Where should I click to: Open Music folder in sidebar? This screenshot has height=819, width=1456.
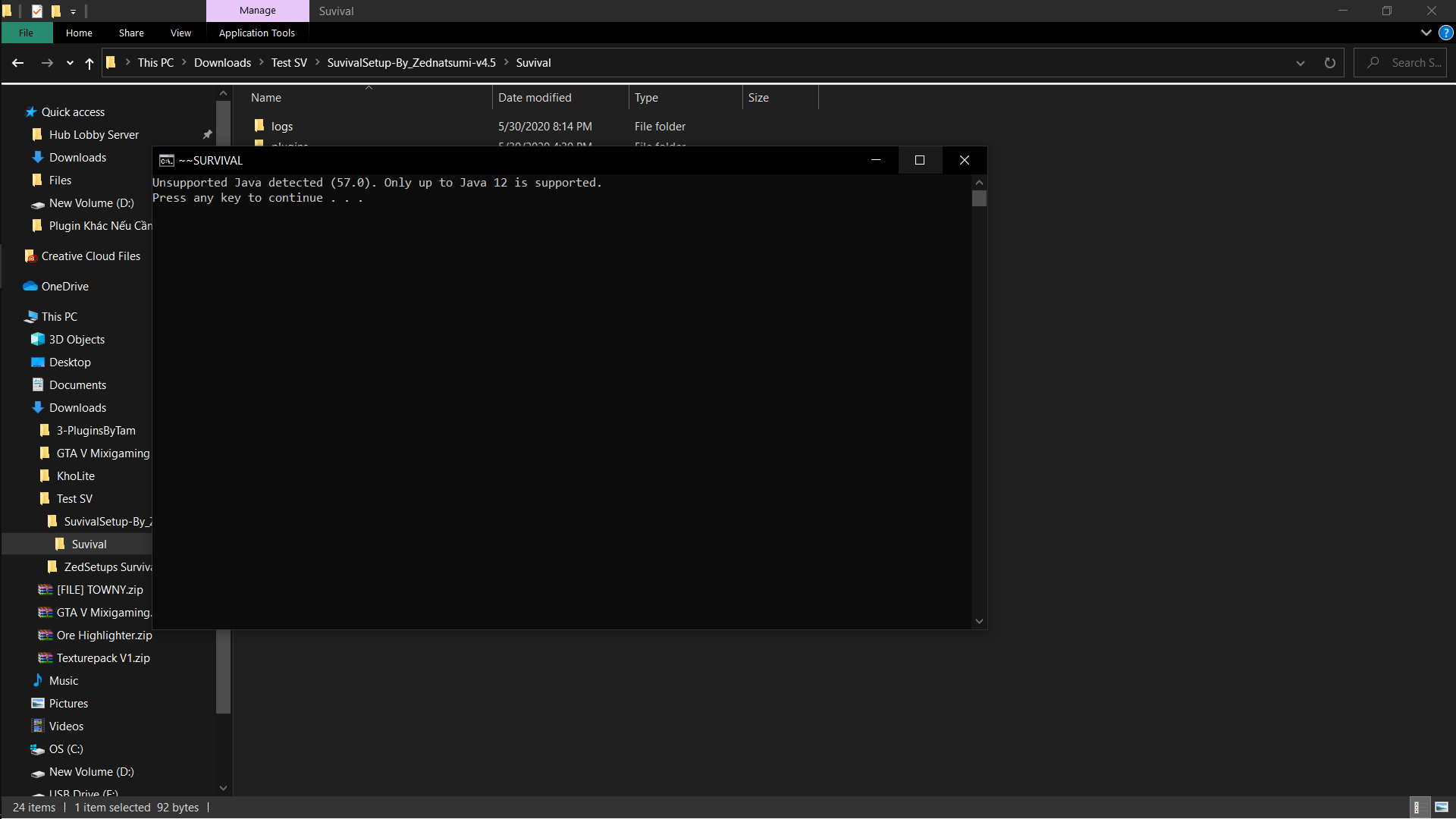click(64, 681)
